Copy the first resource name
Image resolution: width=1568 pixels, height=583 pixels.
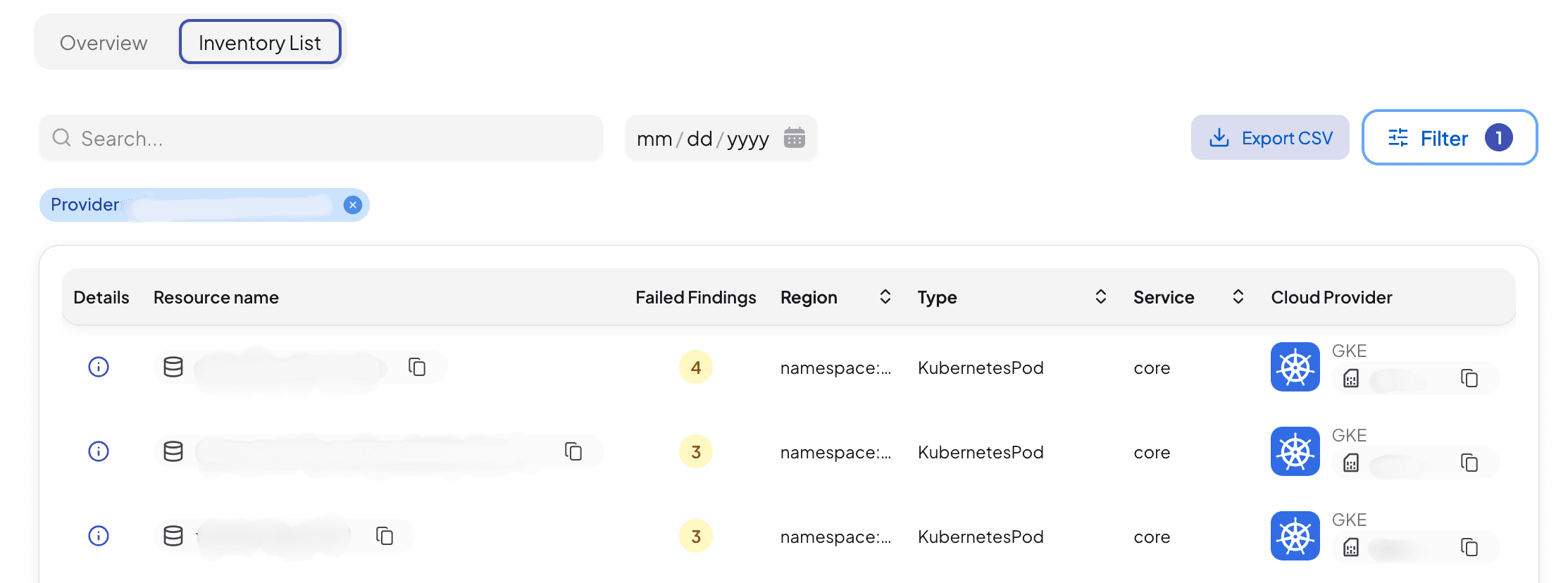(x=417, y=367)
